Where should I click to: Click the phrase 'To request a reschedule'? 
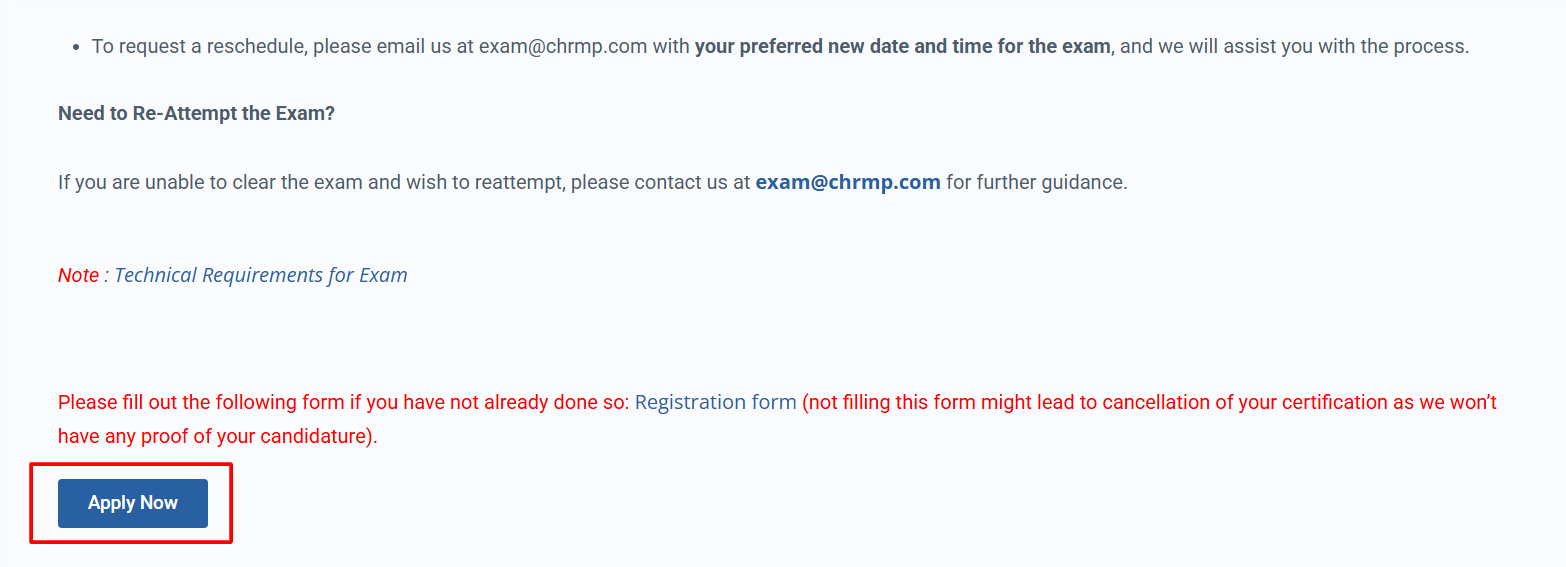[197, 46]
